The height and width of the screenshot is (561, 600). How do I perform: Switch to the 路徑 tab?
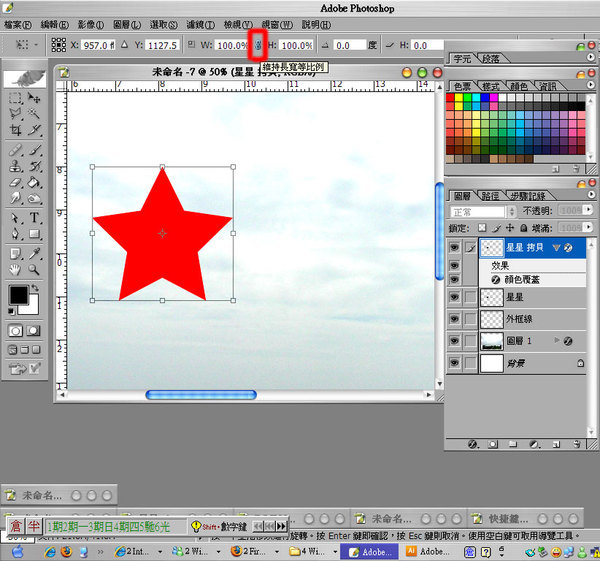pos(490,196)
